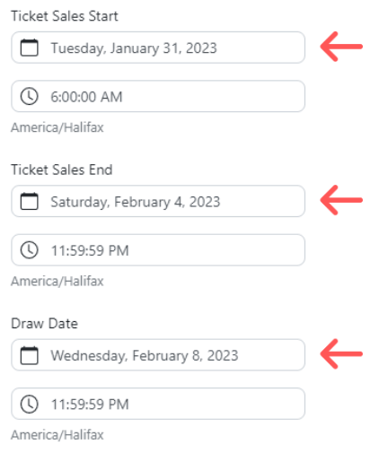Click the clock icon in Draw Date time
The width and height of the screenshot is (388, 453).
click(29, 404)
